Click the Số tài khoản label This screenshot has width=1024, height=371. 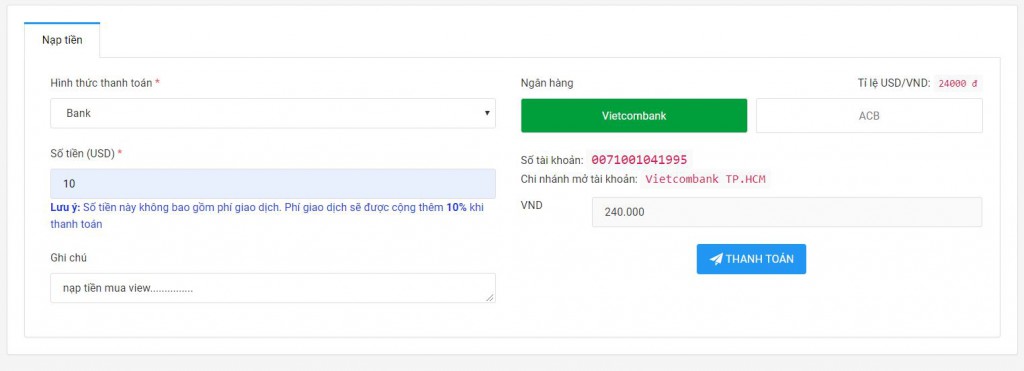coord(552,160)
